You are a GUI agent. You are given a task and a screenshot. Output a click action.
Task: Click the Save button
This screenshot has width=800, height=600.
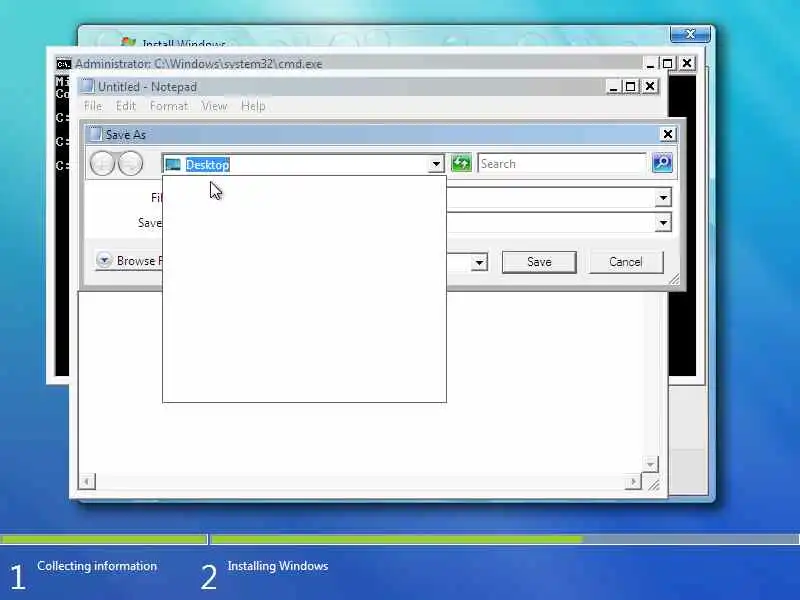(539, 262)
